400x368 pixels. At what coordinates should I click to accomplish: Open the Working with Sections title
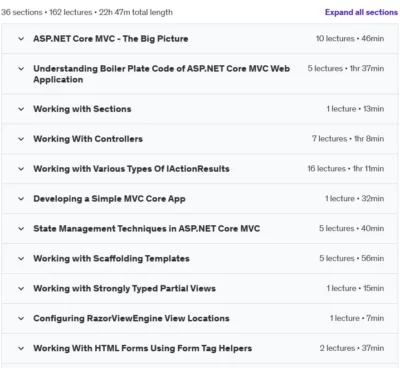click(82, 109)
